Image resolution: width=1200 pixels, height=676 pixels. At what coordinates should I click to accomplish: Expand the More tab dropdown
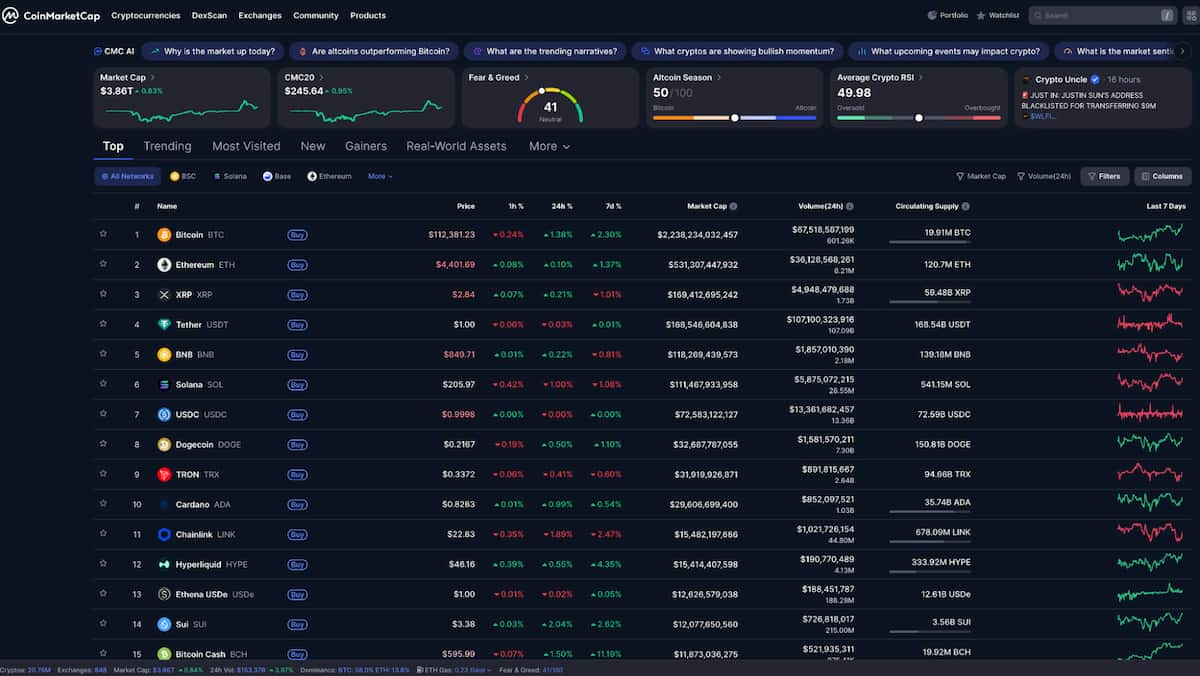[549, 146]
